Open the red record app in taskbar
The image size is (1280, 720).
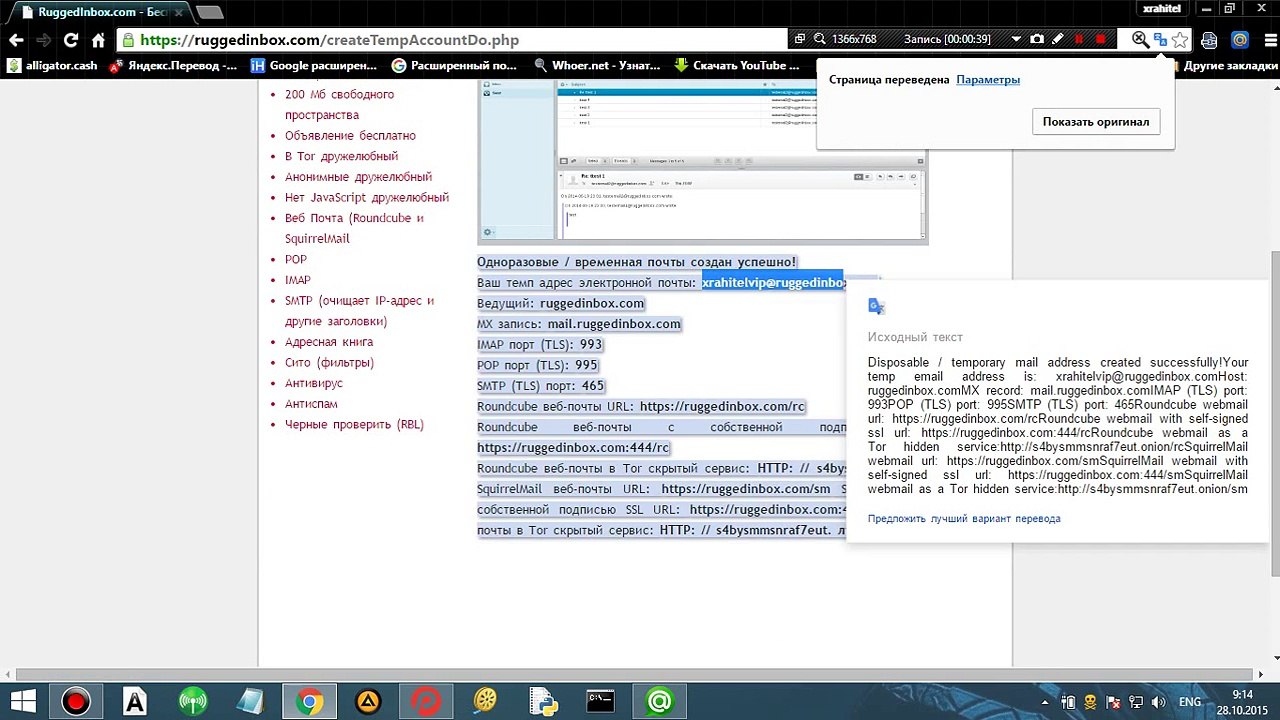pyautogui.click(x=75, y=702)
